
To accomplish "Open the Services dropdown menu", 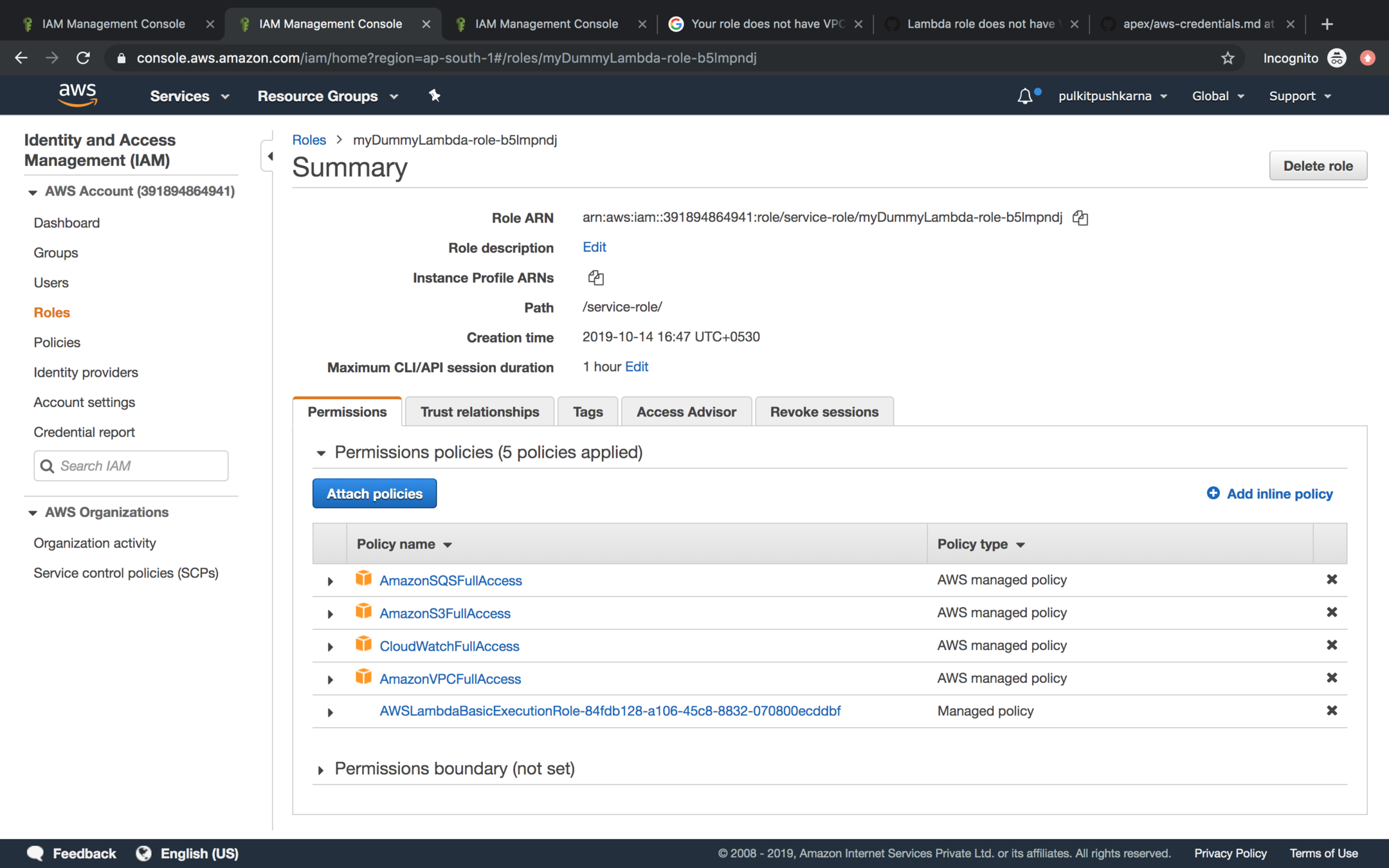I will pos(189,96).
